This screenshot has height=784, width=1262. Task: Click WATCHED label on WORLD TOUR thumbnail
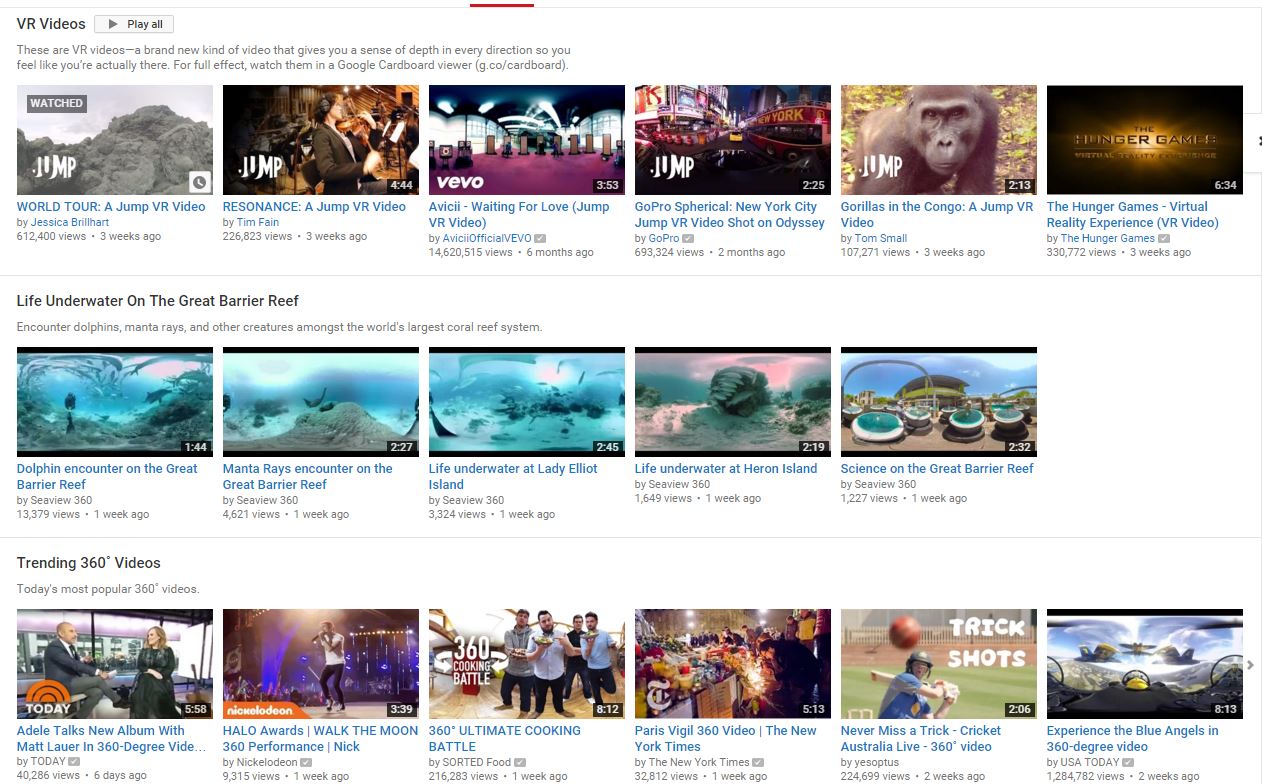tap(56, 103)
